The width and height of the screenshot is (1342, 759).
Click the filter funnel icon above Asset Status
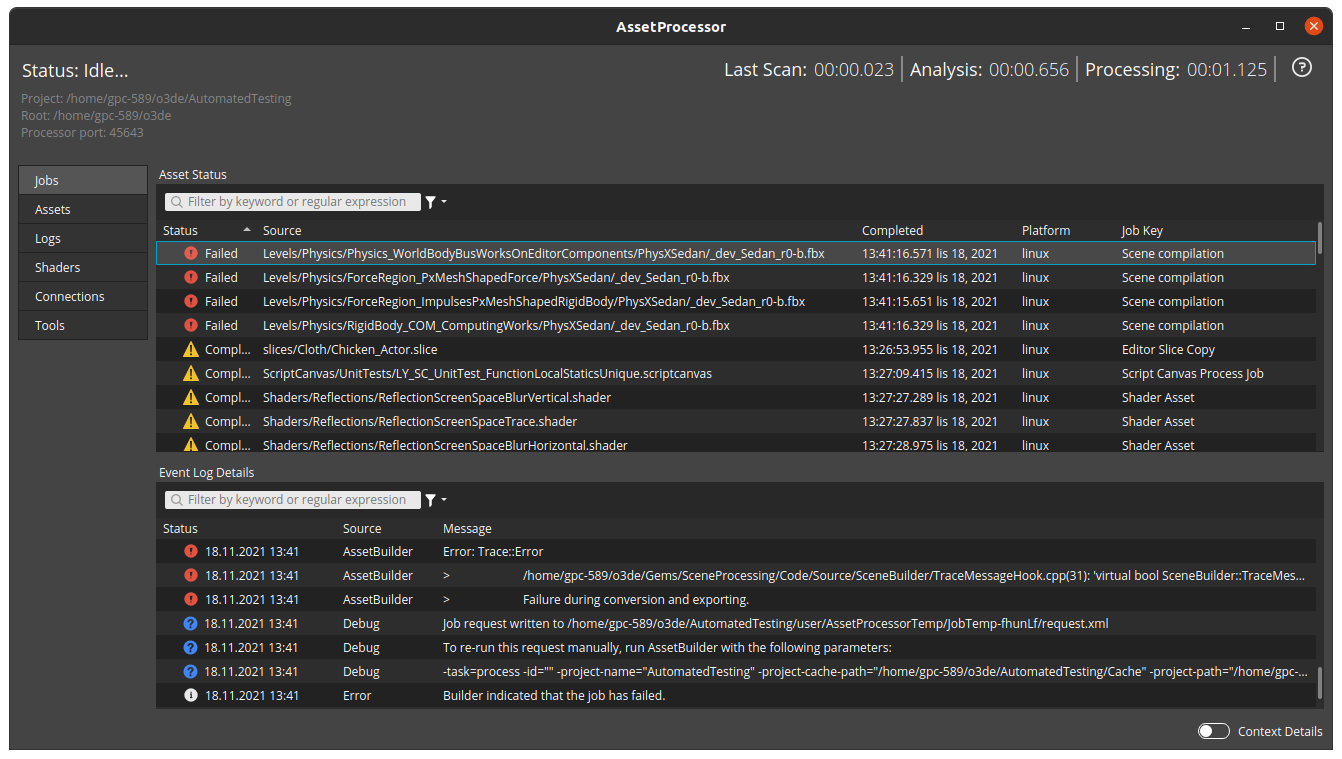[x=430, y=201]
